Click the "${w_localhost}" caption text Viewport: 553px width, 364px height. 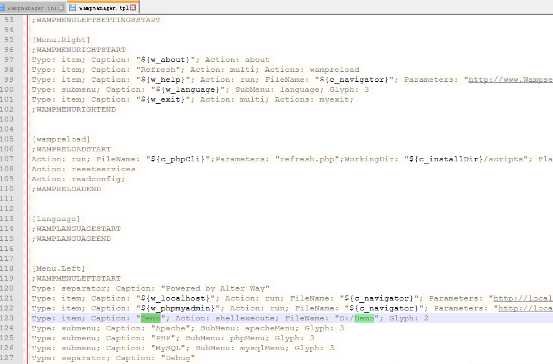tap(175, 298)
